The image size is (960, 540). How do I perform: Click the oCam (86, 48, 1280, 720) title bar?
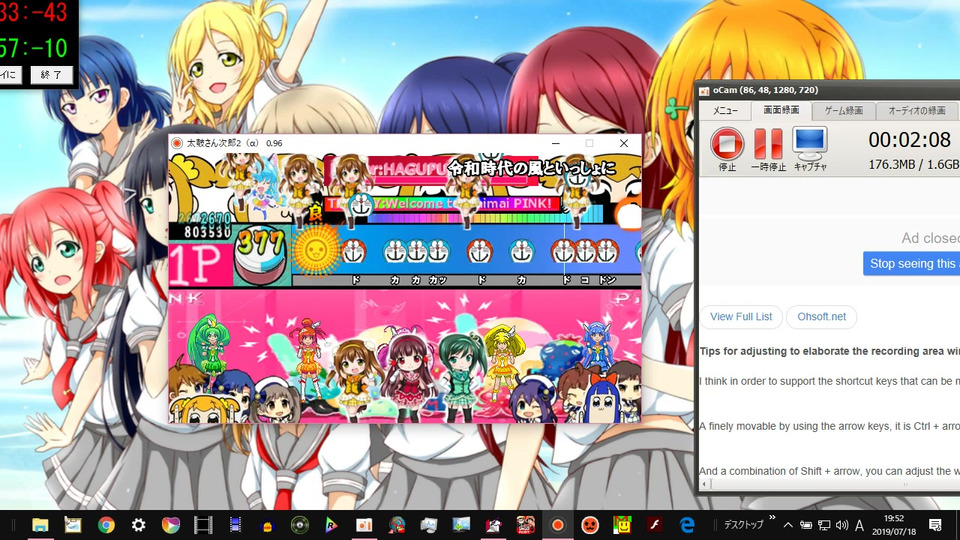tap(827, 90)
